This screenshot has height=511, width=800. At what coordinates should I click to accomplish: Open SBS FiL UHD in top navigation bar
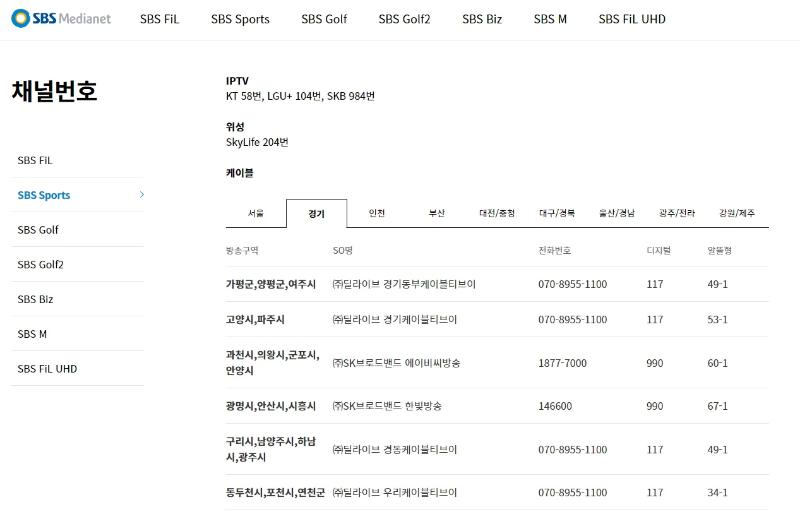pos(632,19)
